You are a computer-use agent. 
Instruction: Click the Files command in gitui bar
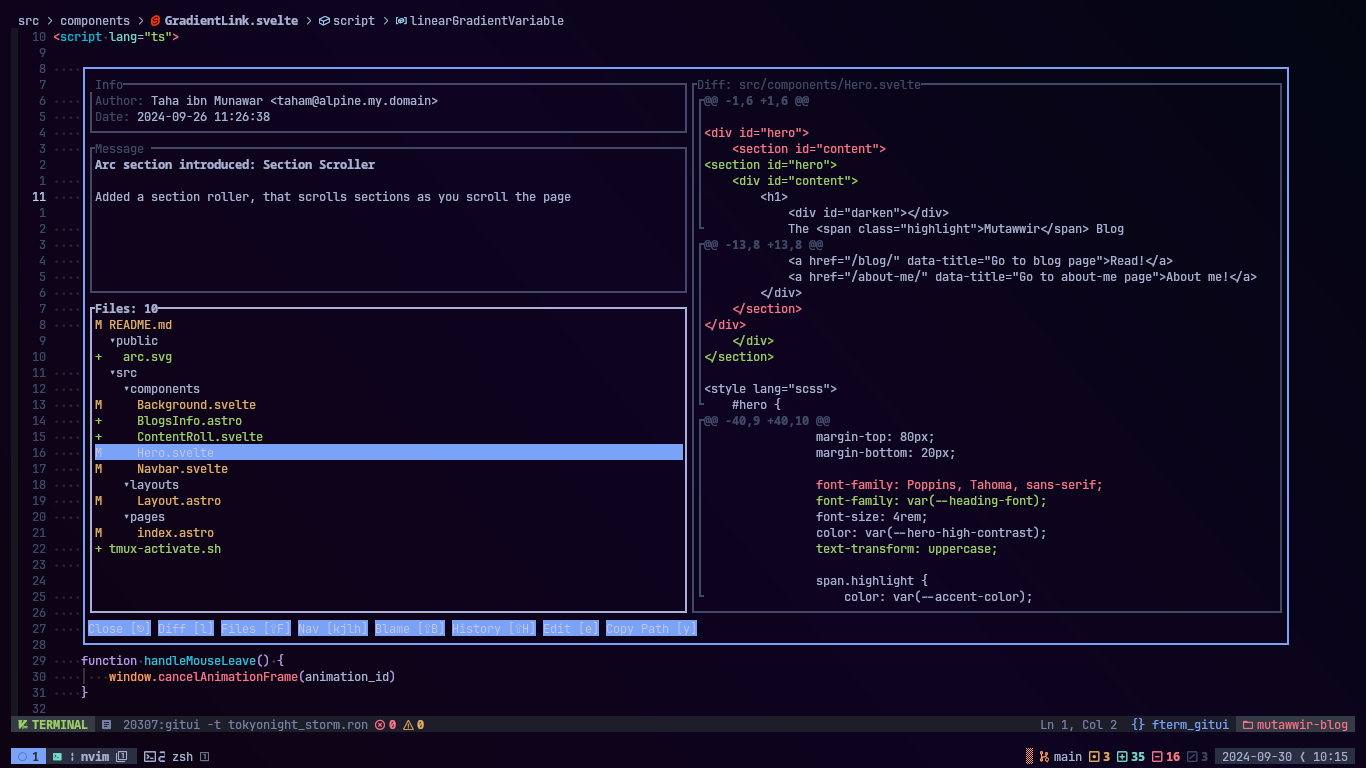point(256,629)
